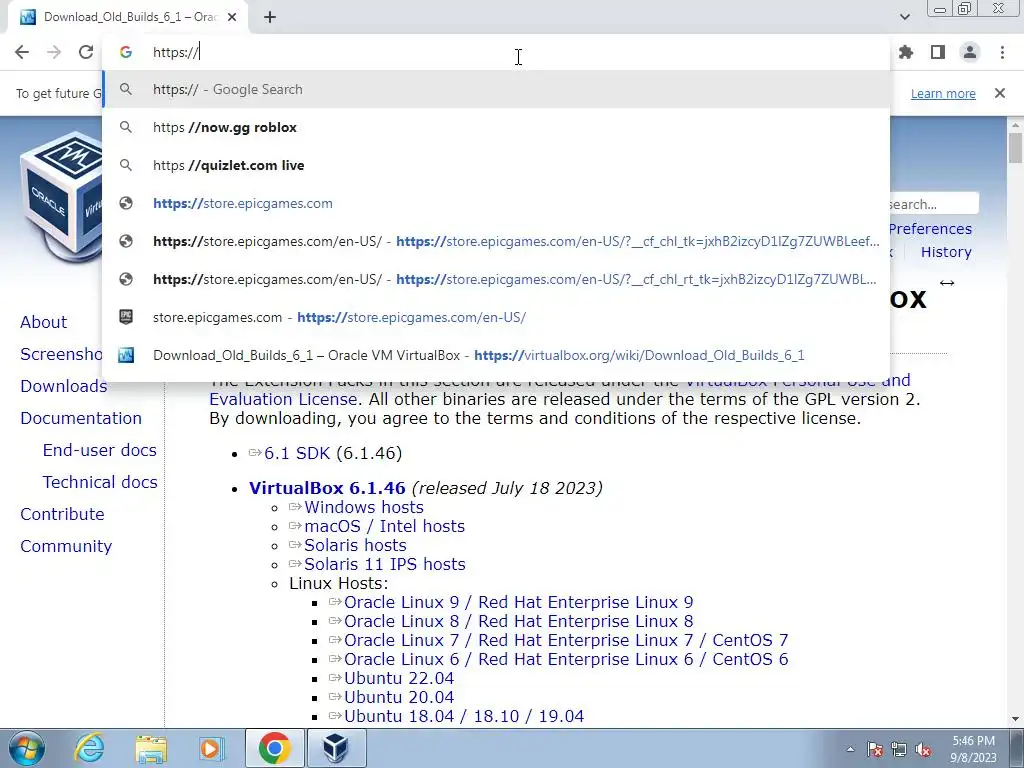Select the Download_Old_Builds_6_1 VirtualBox suggestion
Screen dimensions: 1024x768
click(496, 355)
